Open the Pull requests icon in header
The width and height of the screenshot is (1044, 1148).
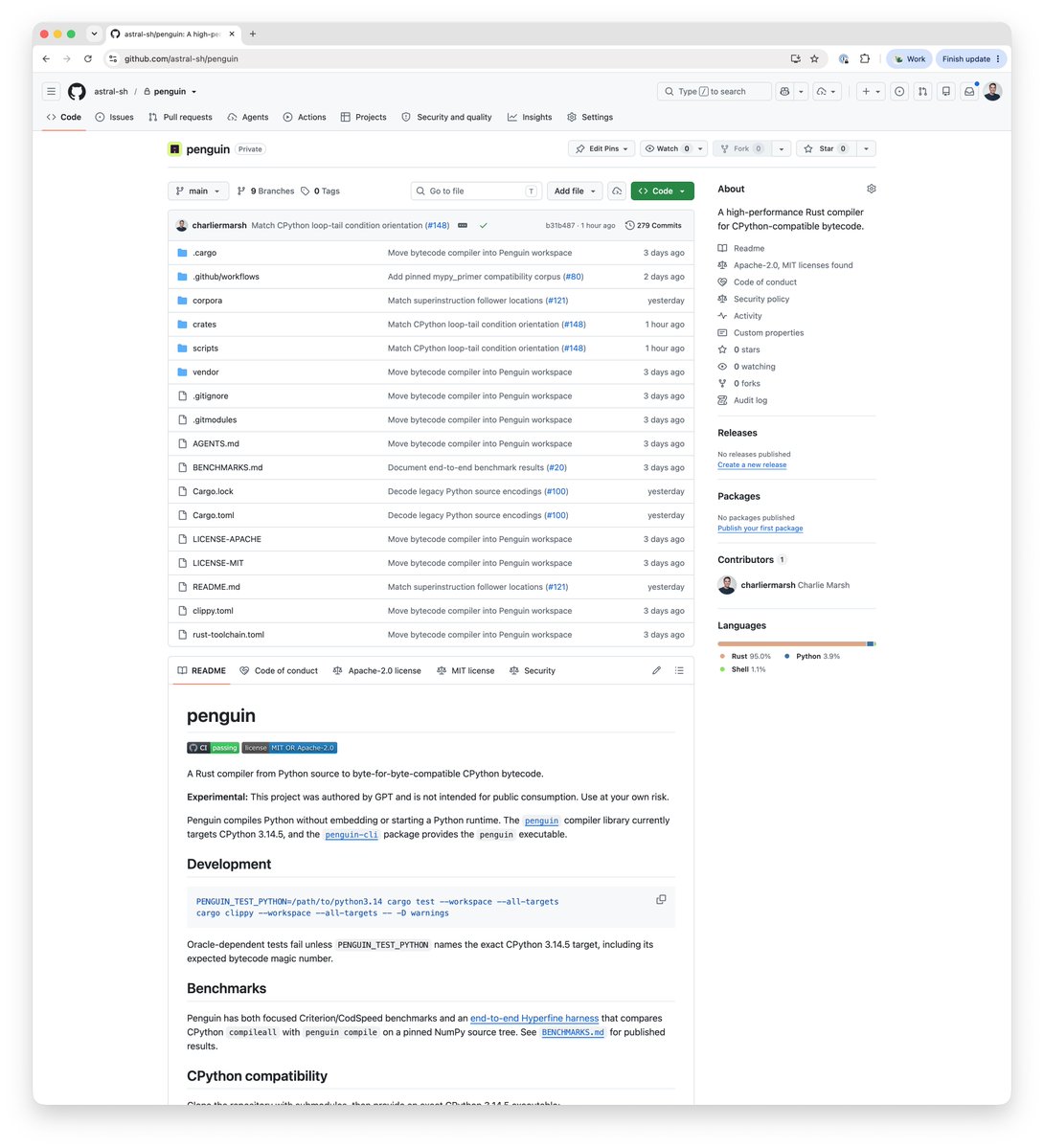click(923, 92)
